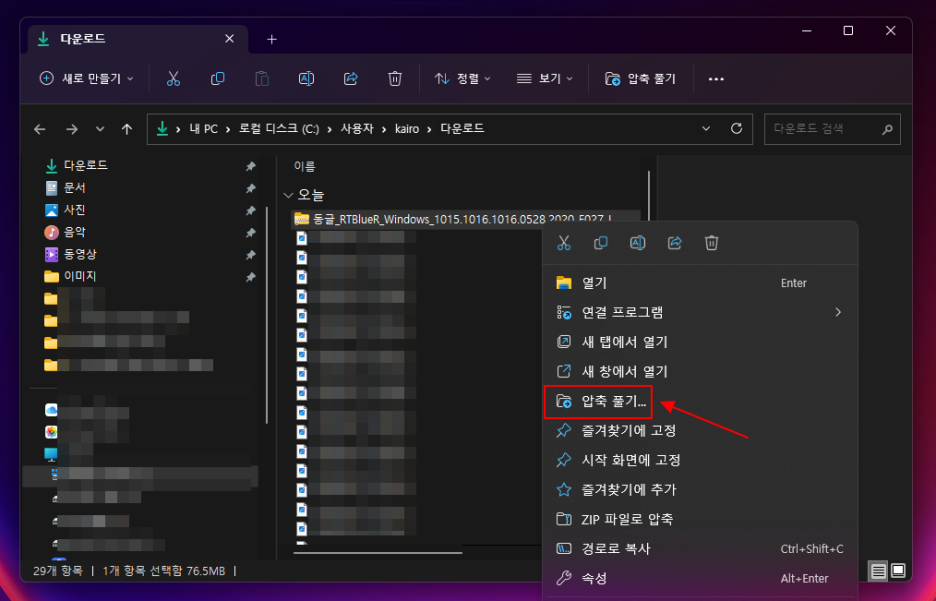Close the 다운로드 tab

click(x=229, y=39)
